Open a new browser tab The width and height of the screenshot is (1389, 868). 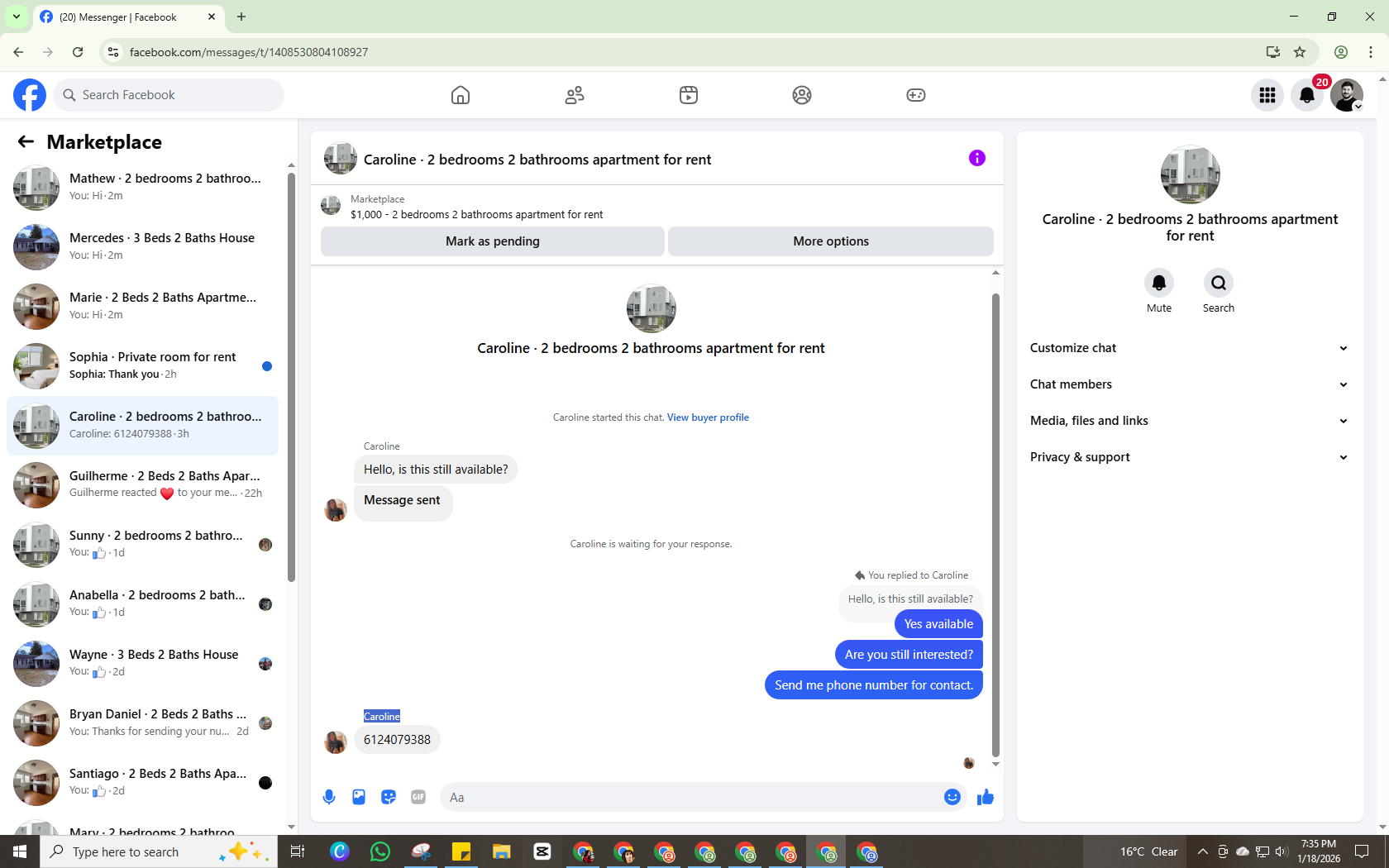[x=241, y=17]
